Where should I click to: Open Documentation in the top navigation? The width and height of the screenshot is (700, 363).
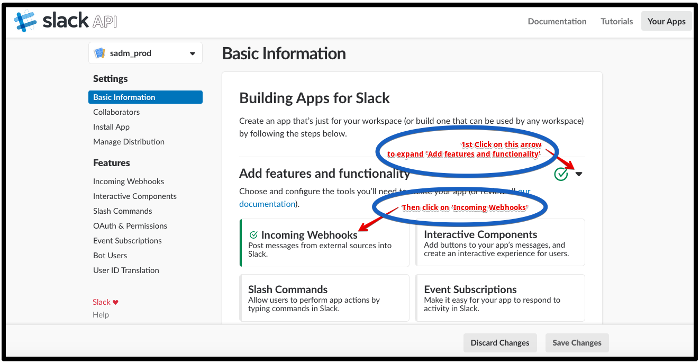click(x=557, y=21)
